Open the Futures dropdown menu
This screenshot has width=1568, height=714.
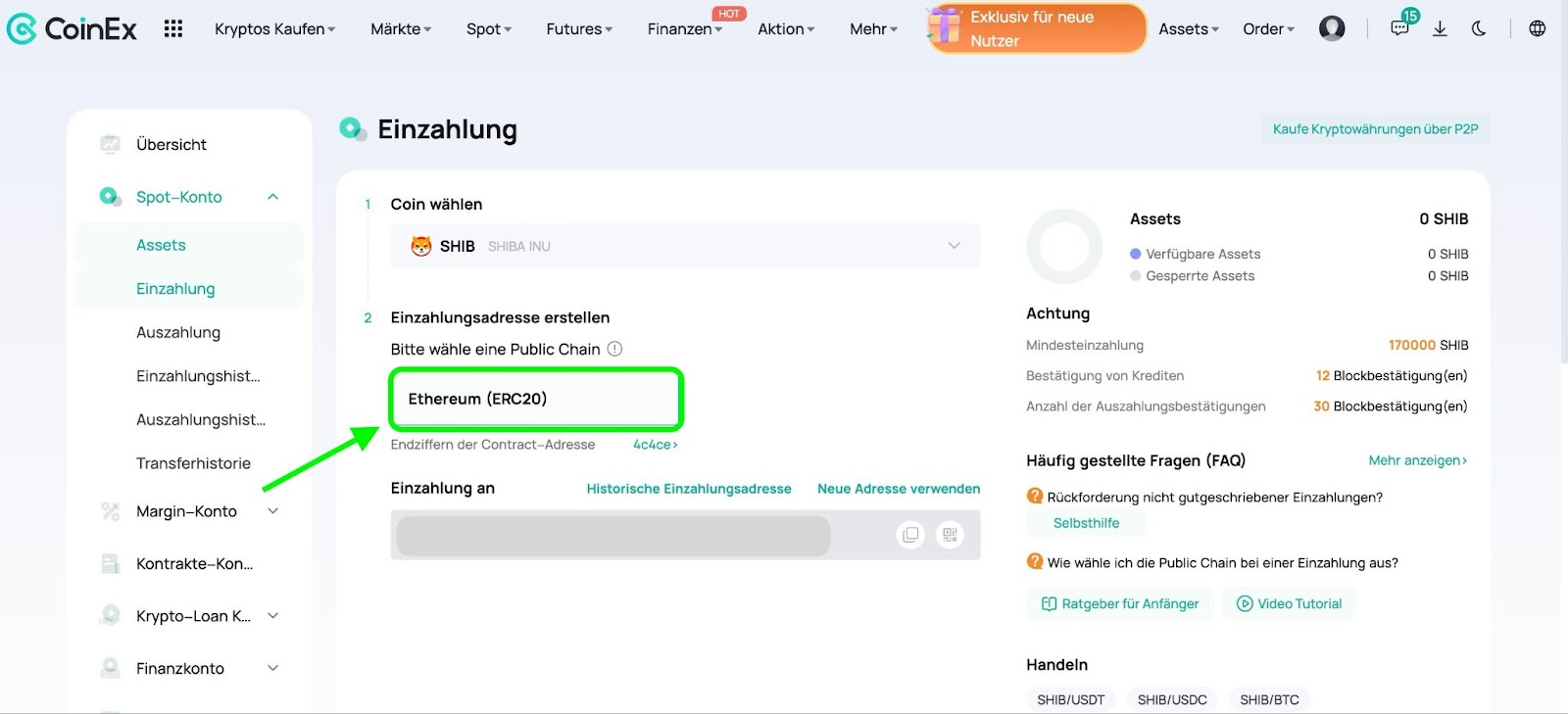click(x=579, y=29)
